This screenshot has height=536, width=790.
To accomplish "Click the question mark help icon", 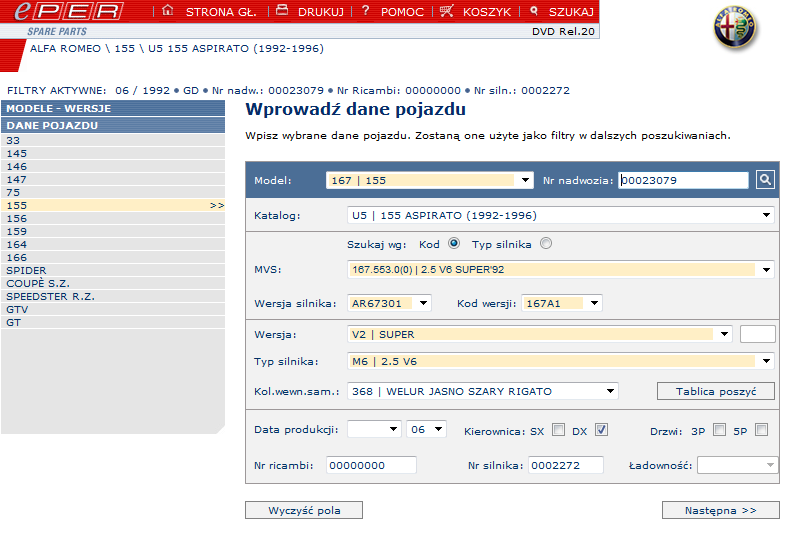I will [x=366, y=11].
